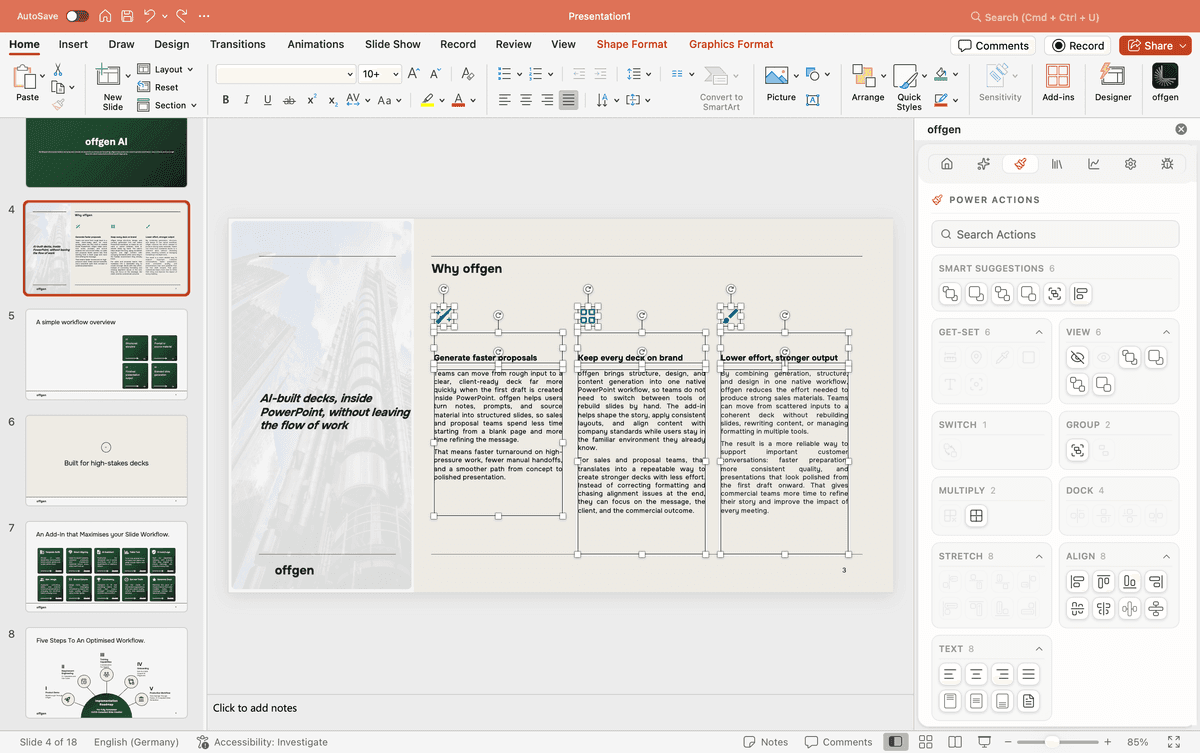Open the Shape Format tab

[632, 44]
